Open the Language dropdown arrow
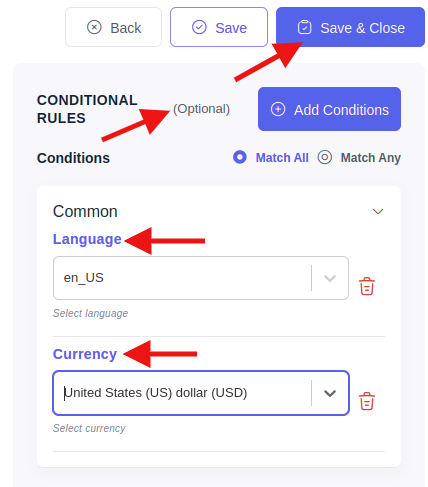Image resolution: width=428 pixels, height=487 pixels. (330, 278)
